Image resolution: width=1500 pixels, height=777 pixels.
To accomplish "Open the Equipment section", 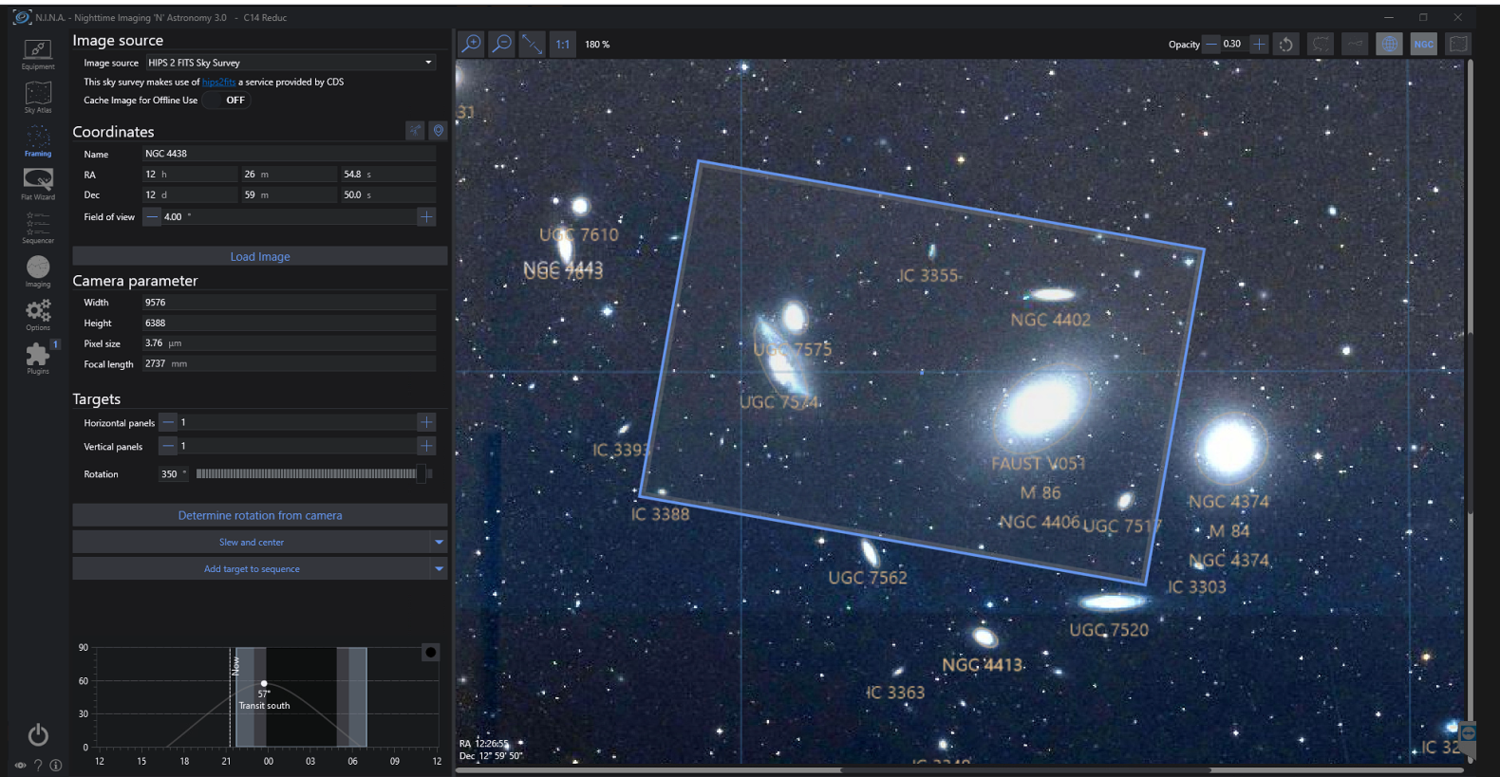I will click(38, 54).
